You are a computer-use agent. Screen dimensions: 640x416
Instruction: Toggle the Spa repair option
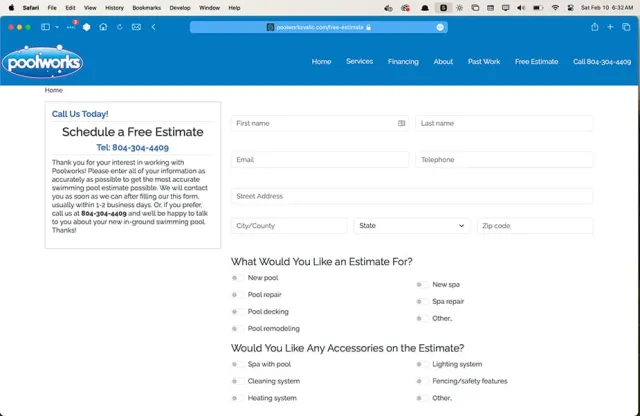point(422,302)
